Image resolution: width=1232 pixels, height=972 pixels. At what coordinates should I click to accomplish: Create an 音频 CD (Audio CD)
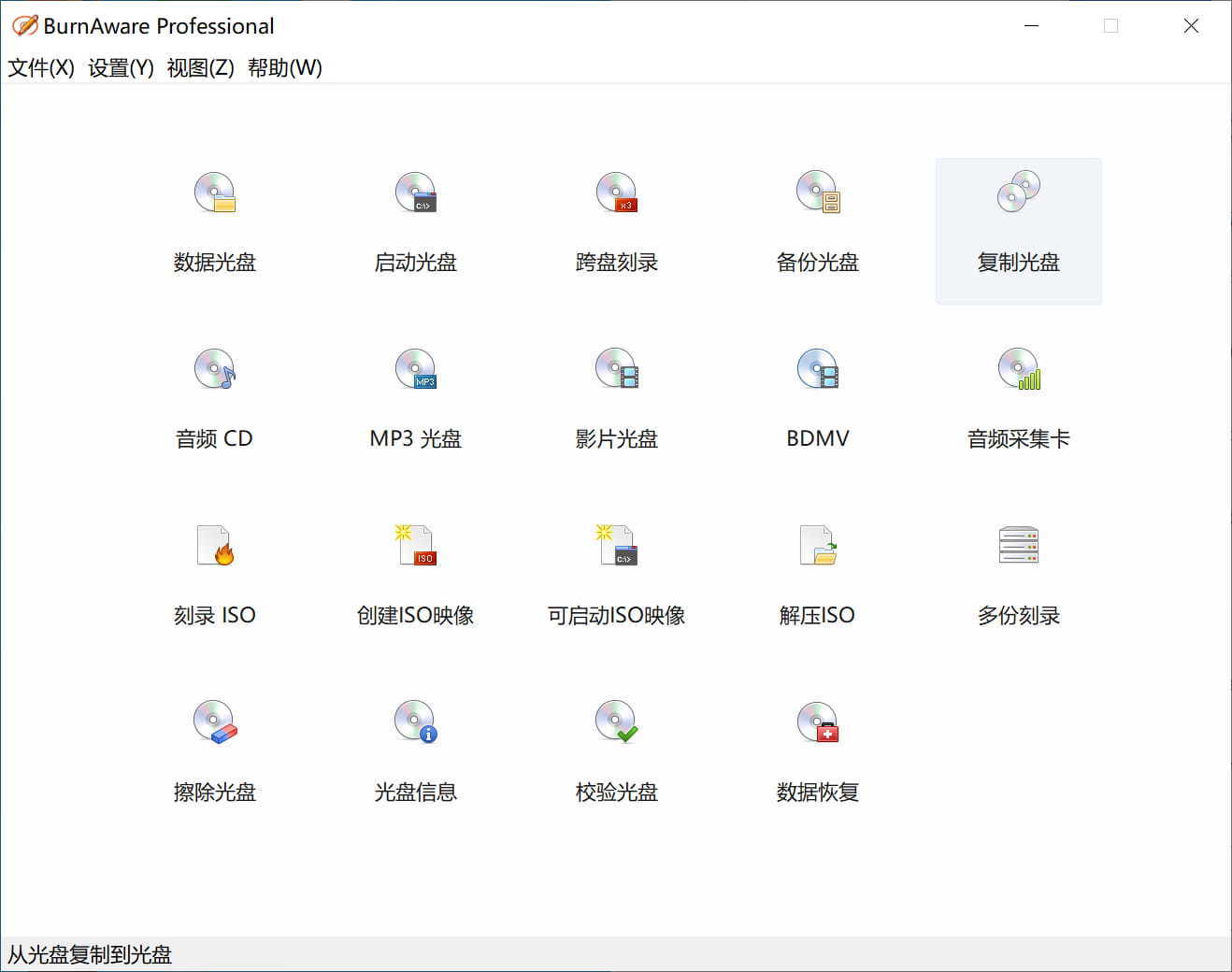[x=214, y=400]
